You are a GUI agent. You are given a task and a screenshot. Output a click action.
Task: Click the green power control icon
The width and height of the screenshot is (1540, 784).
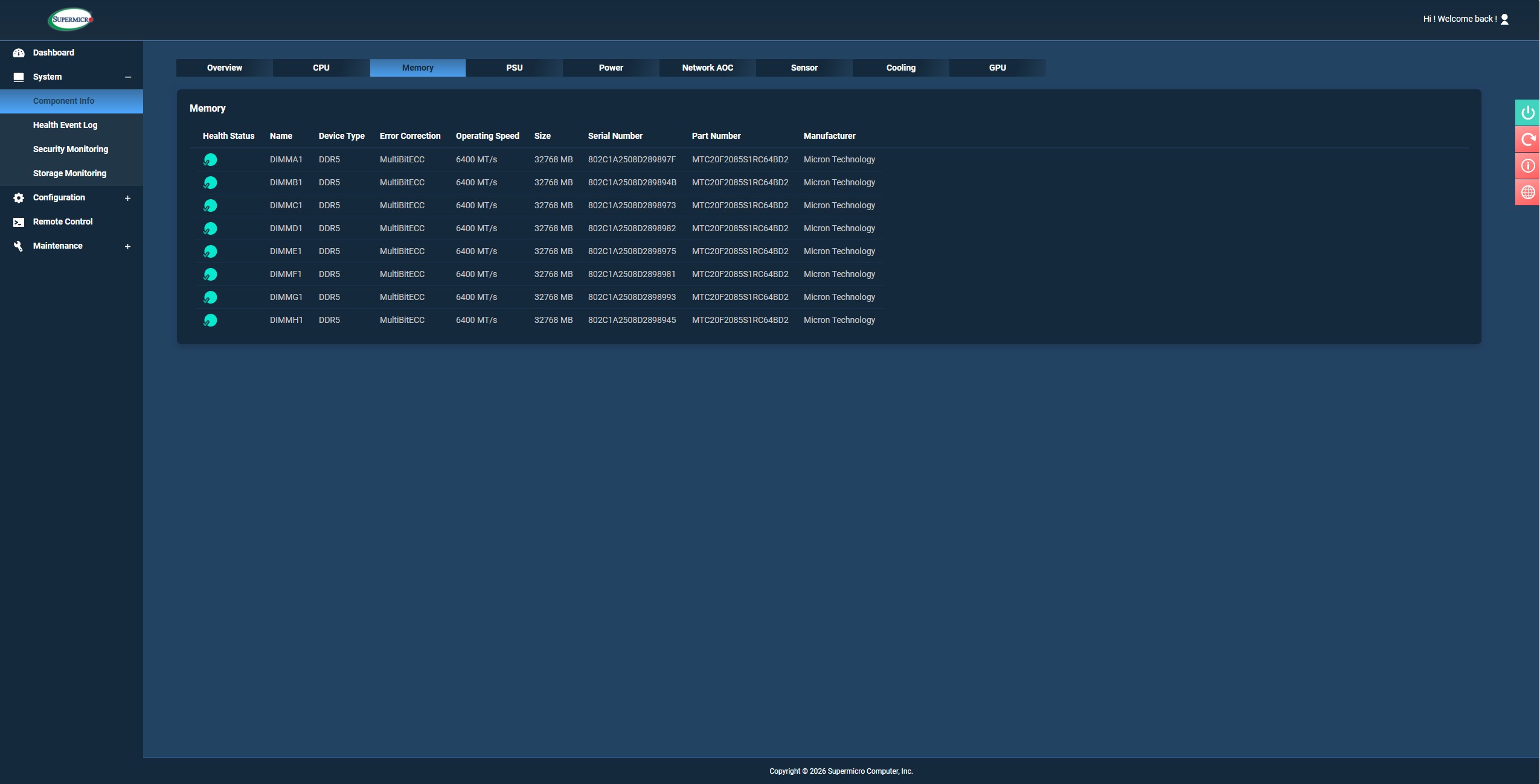(1527, 113)
